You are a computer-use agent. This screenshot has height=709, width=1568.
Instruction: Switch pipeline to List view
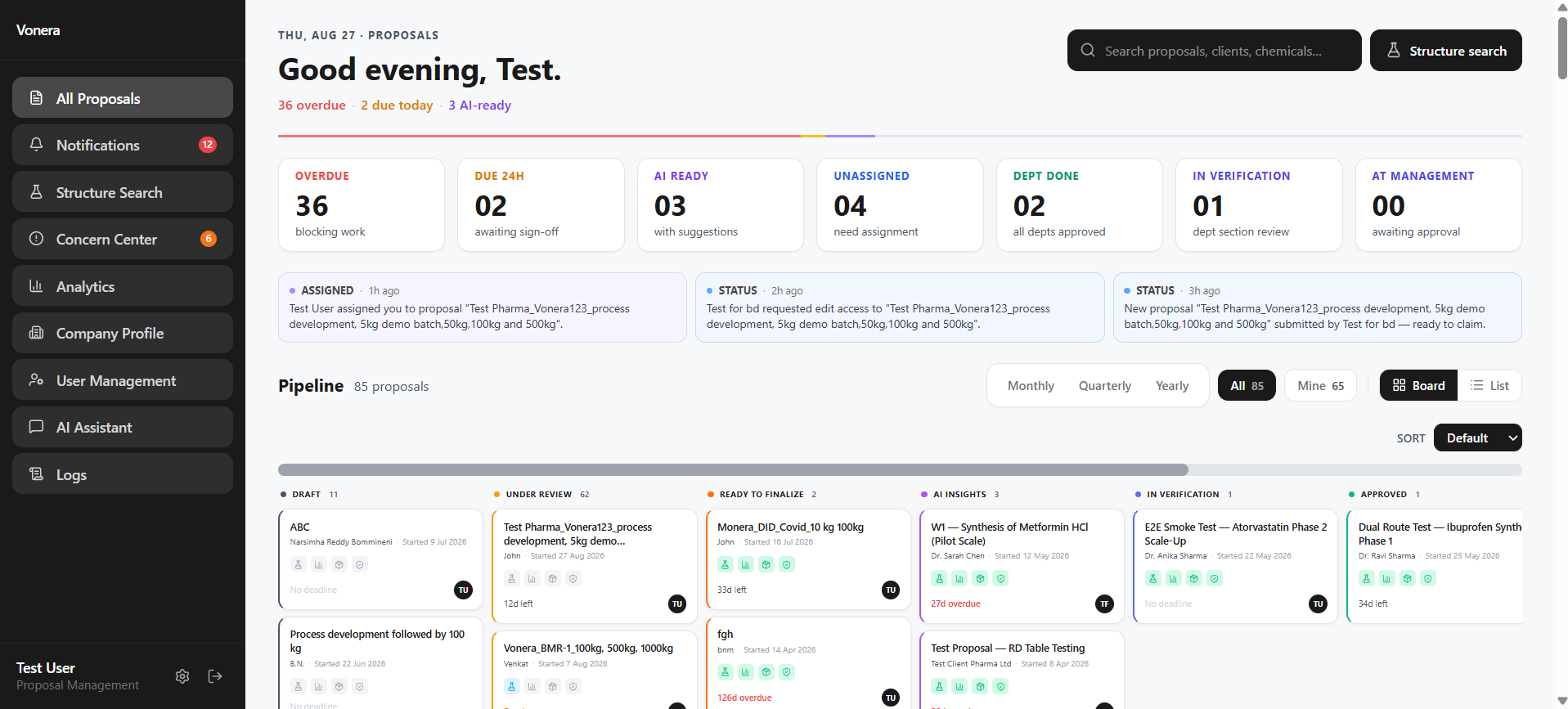point(1489,385)
